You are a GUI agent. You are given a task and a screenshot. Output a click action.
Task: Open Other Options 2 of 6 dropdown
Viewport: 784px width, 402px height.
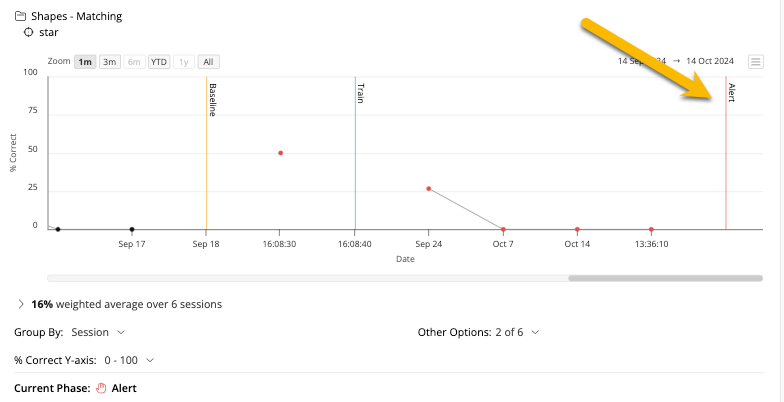pyautogui.click(x=478, y=332)
